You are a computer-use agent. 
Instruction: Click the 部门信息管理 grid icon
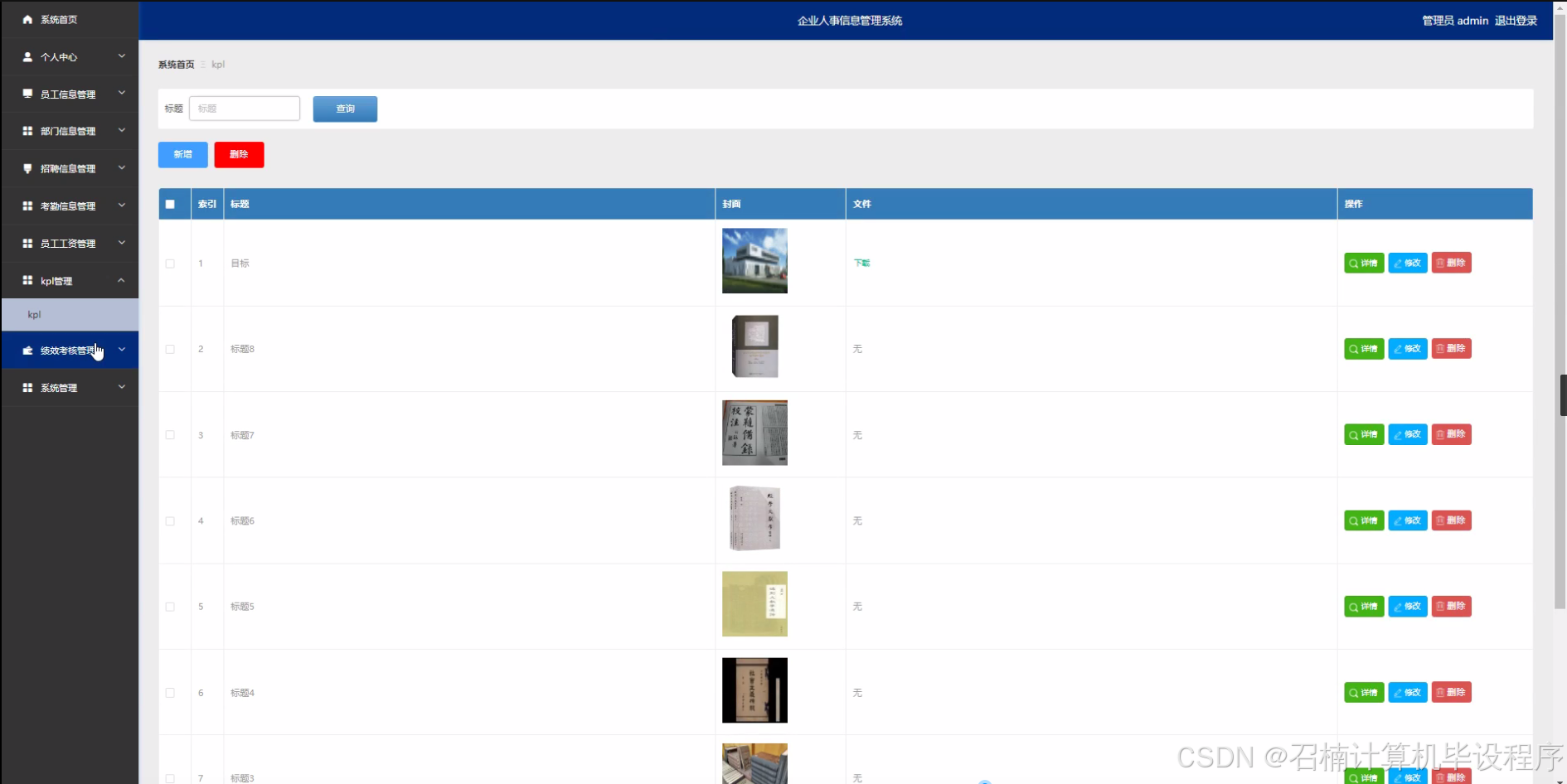click(27, 131)
